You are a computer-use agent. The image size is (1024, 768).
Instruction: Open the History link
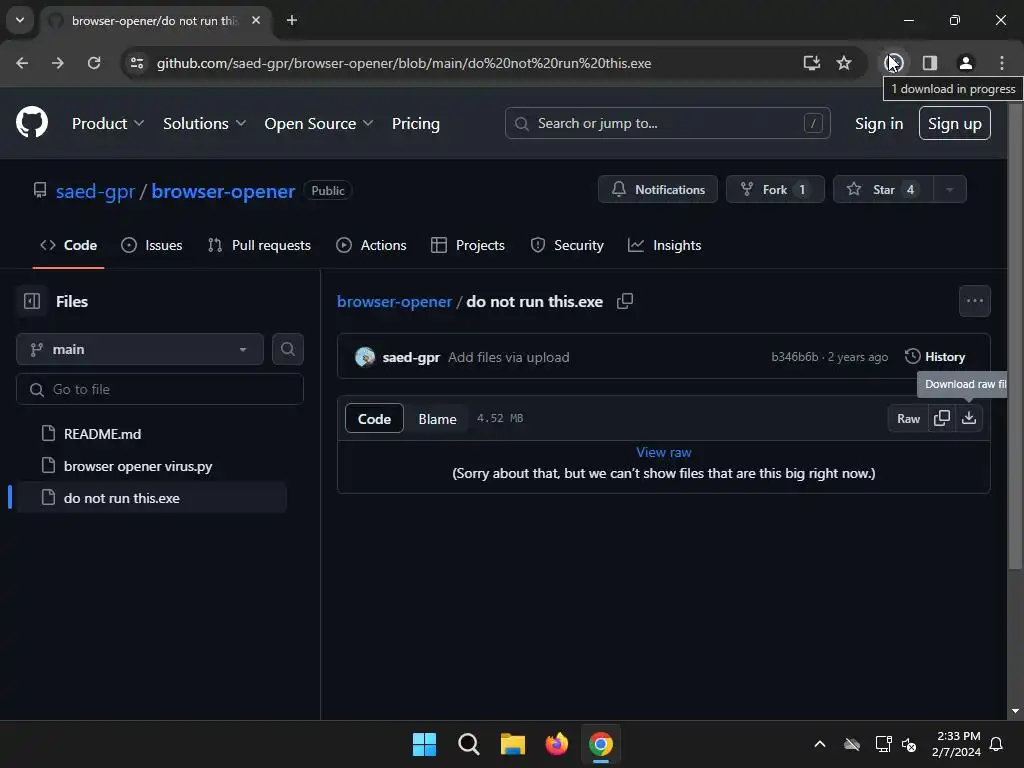click(935, 357)
